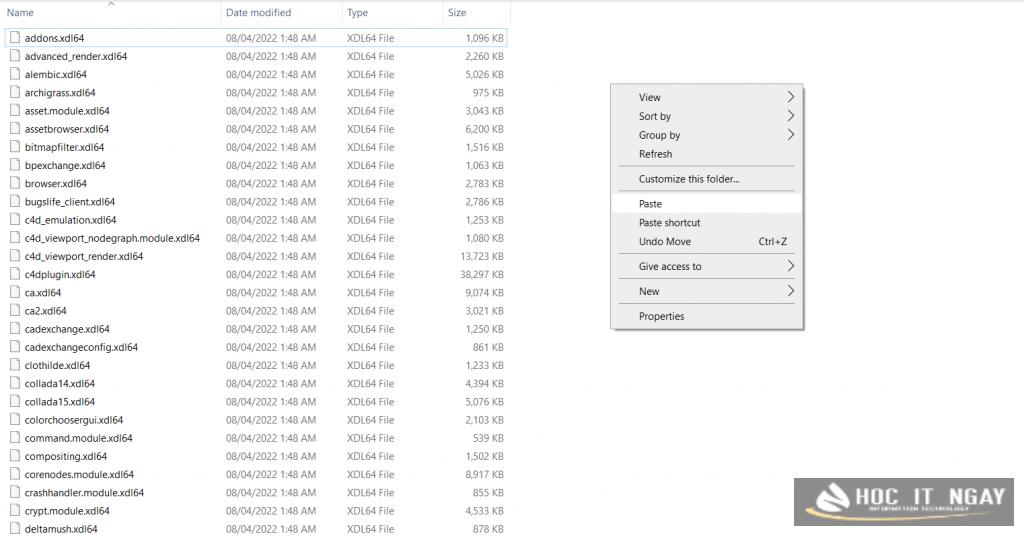The height and width of the screenshot is (536, 1024).
Task: Click the 38,297 KB size cell
Action: point(482,274)
